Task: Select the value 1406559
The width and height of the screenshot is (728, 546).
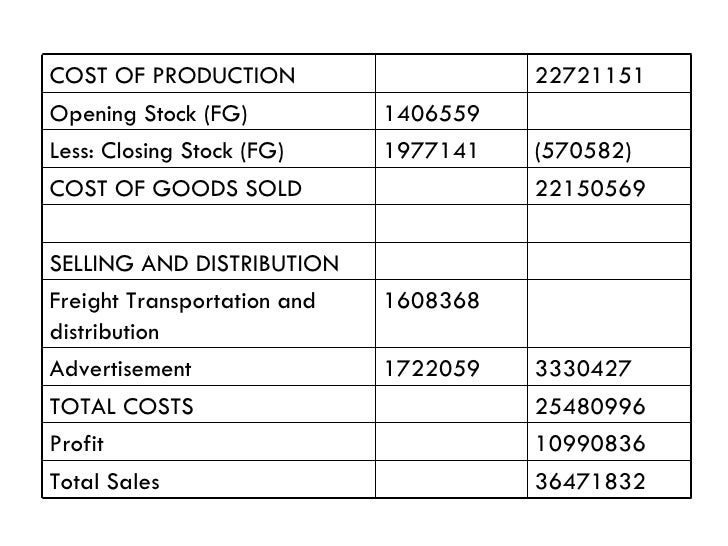Action: (x=432, y=114)
